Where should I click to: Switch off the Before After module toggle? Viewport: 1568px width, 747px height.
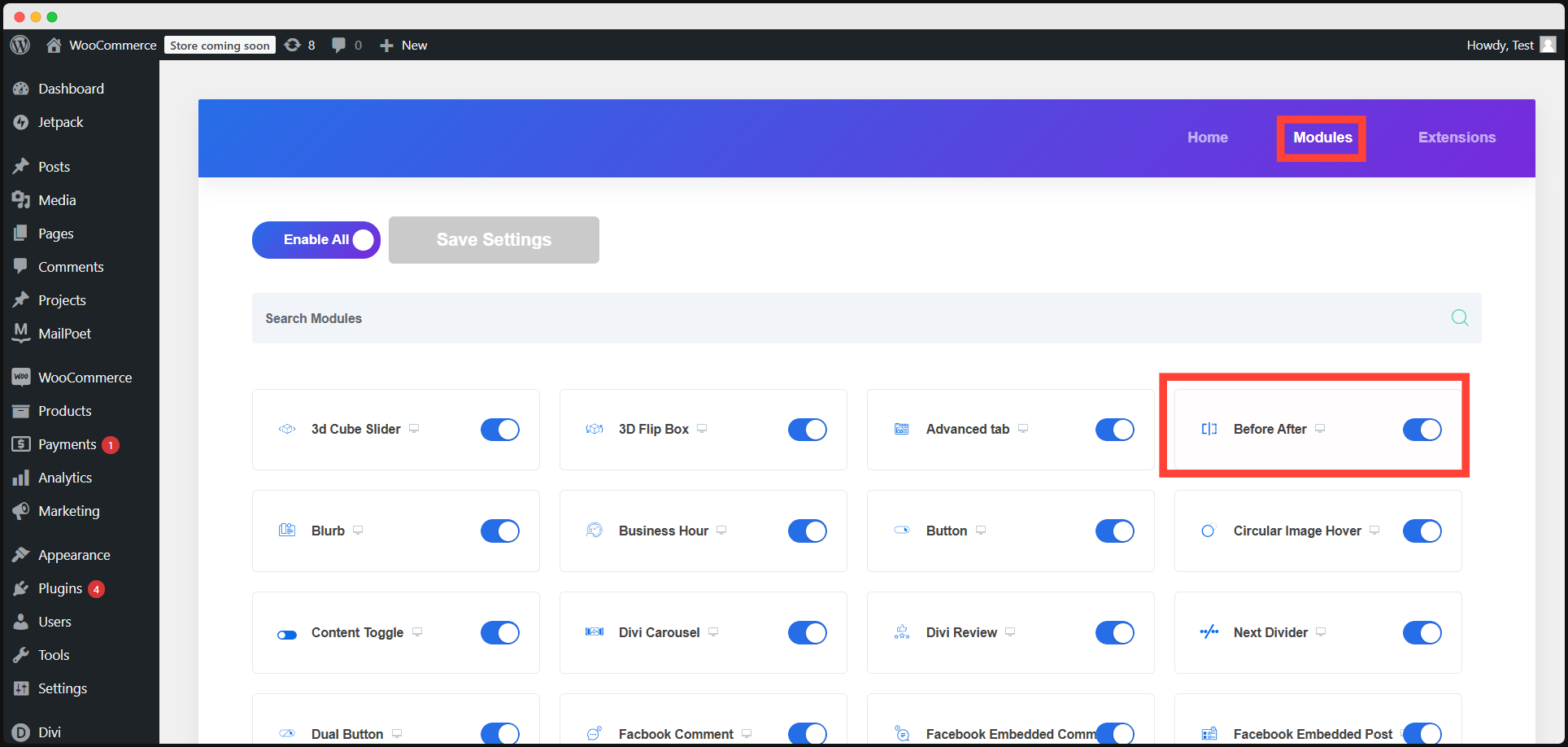click(1422, 430)
